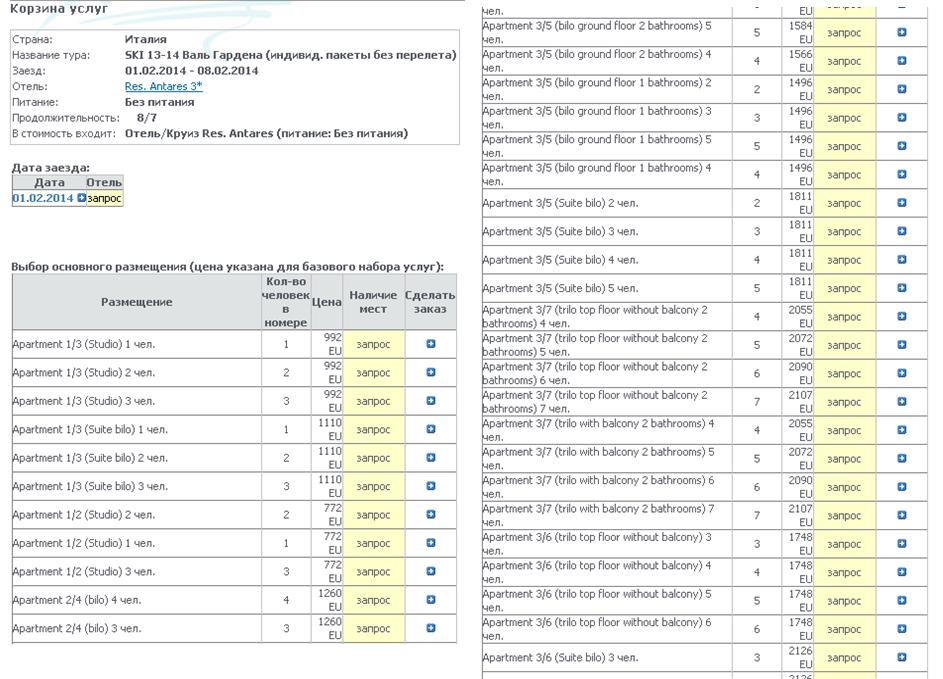Image resolution: width=943 pixels, height=679 pixels.
Task: Order Apartment 2/4 (bilo) 4 чел.
Action: tap(431, 600)
